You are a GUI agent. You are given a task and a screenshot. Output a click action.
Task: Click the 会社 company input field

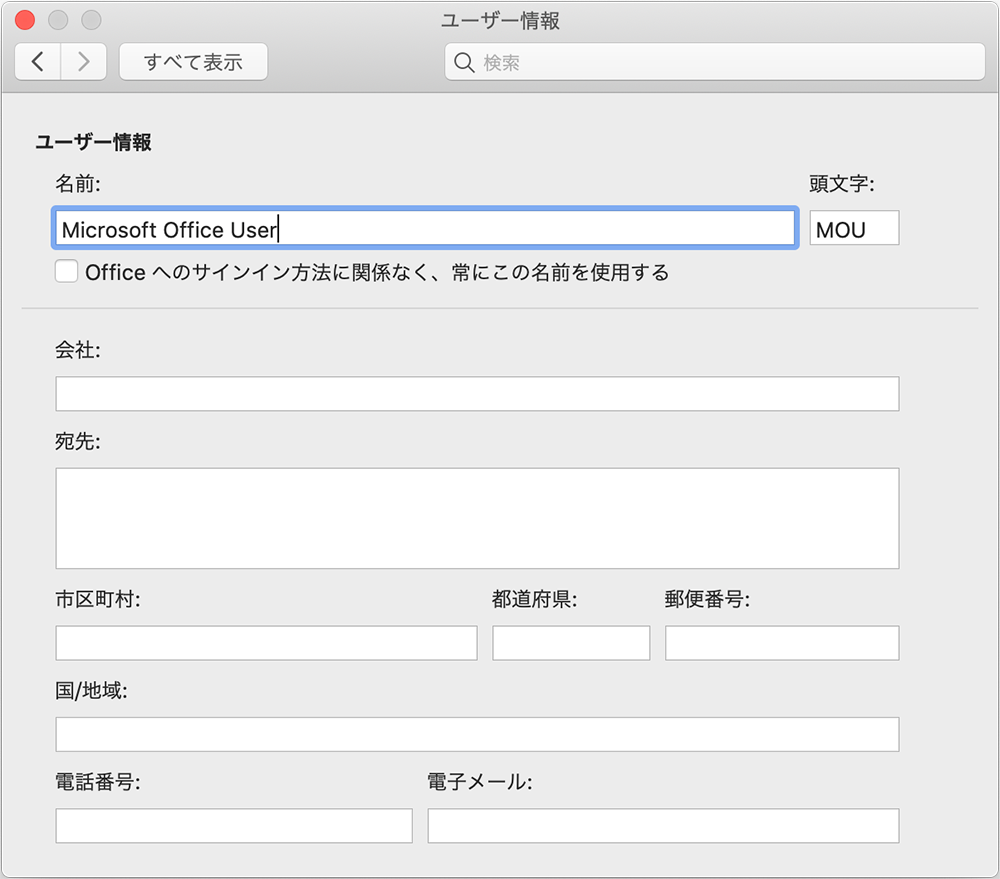(x=477, y=394)
